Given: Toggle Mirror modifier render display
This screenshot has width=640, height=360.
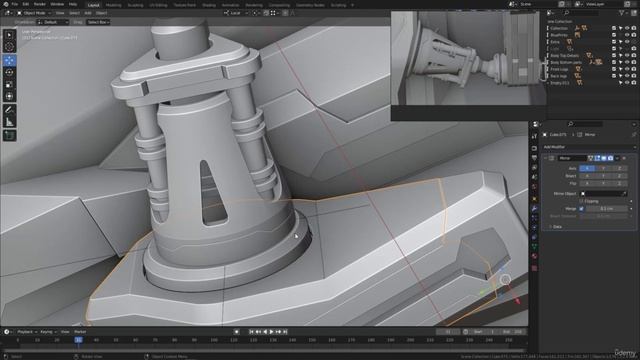Looking at the screenshot, I should tap(611, 158).
